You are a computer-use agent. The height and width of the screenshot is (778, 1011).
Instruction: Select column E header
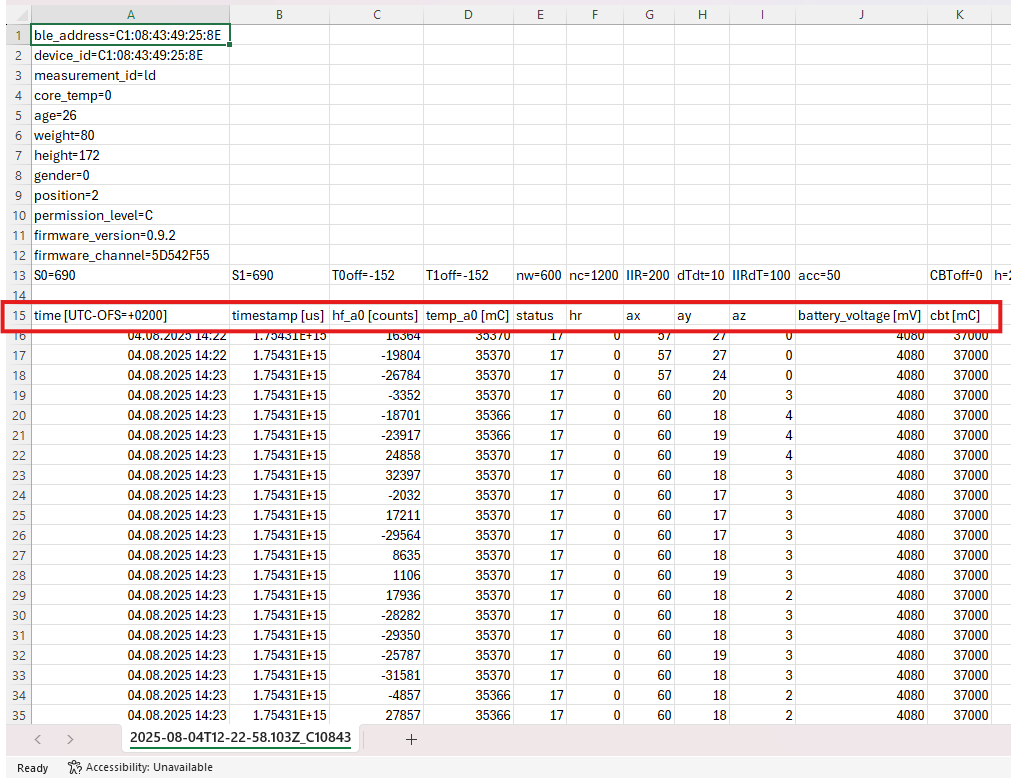coord(540,14)
